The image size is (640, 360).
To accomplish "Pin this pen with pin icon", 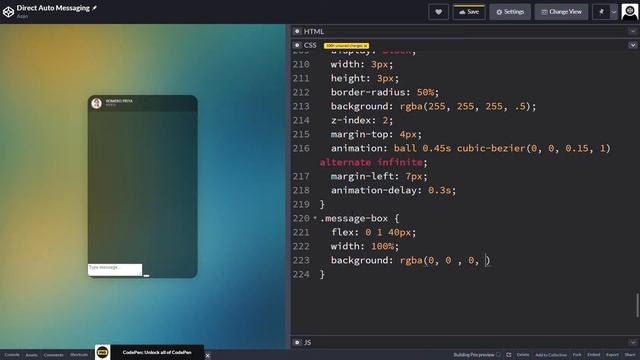I will click(601, 12).
